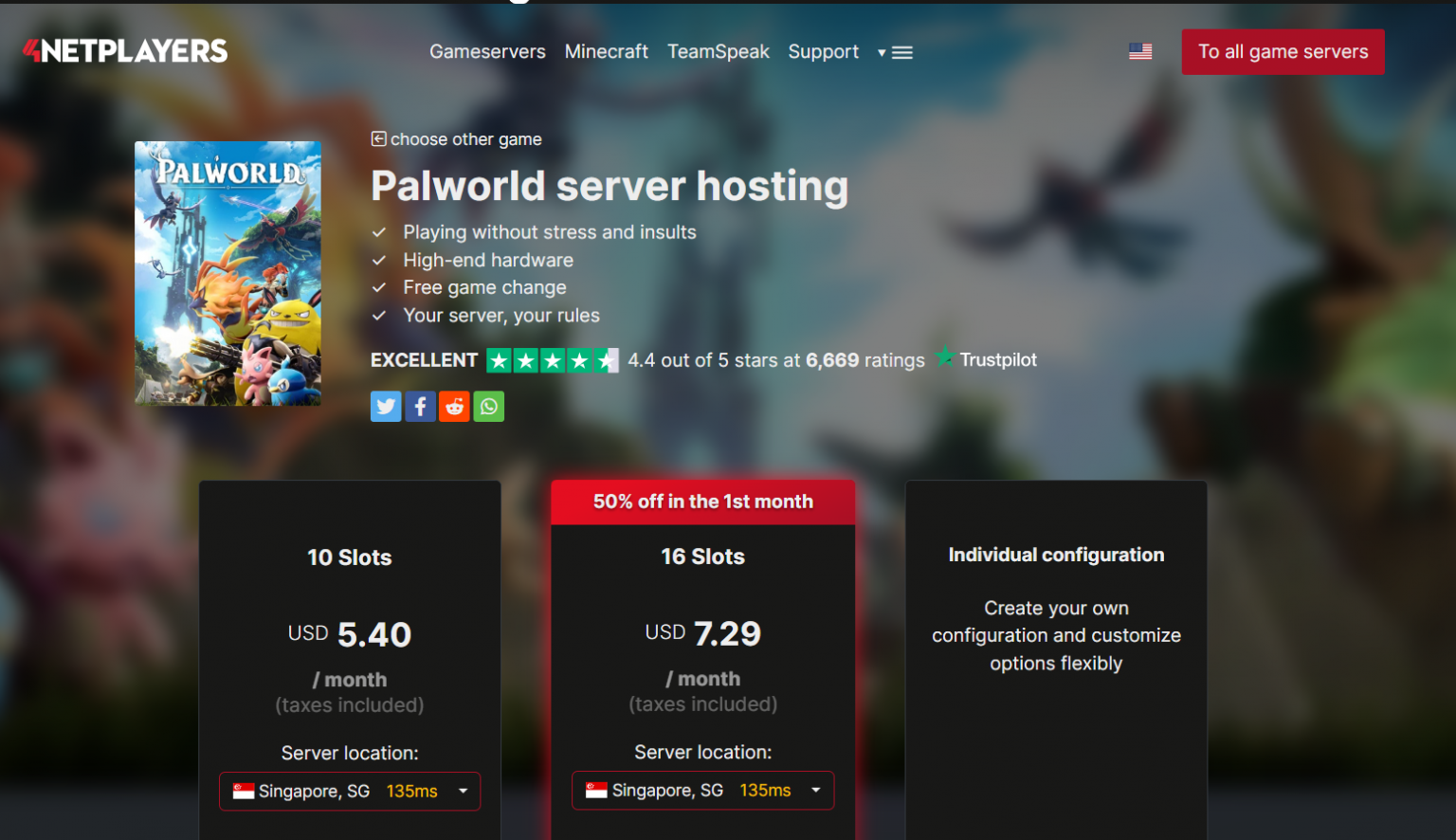Select the 10 Slots plan heading
The height and width of the screenshot is (840, 1456).
tap(350, 557)
